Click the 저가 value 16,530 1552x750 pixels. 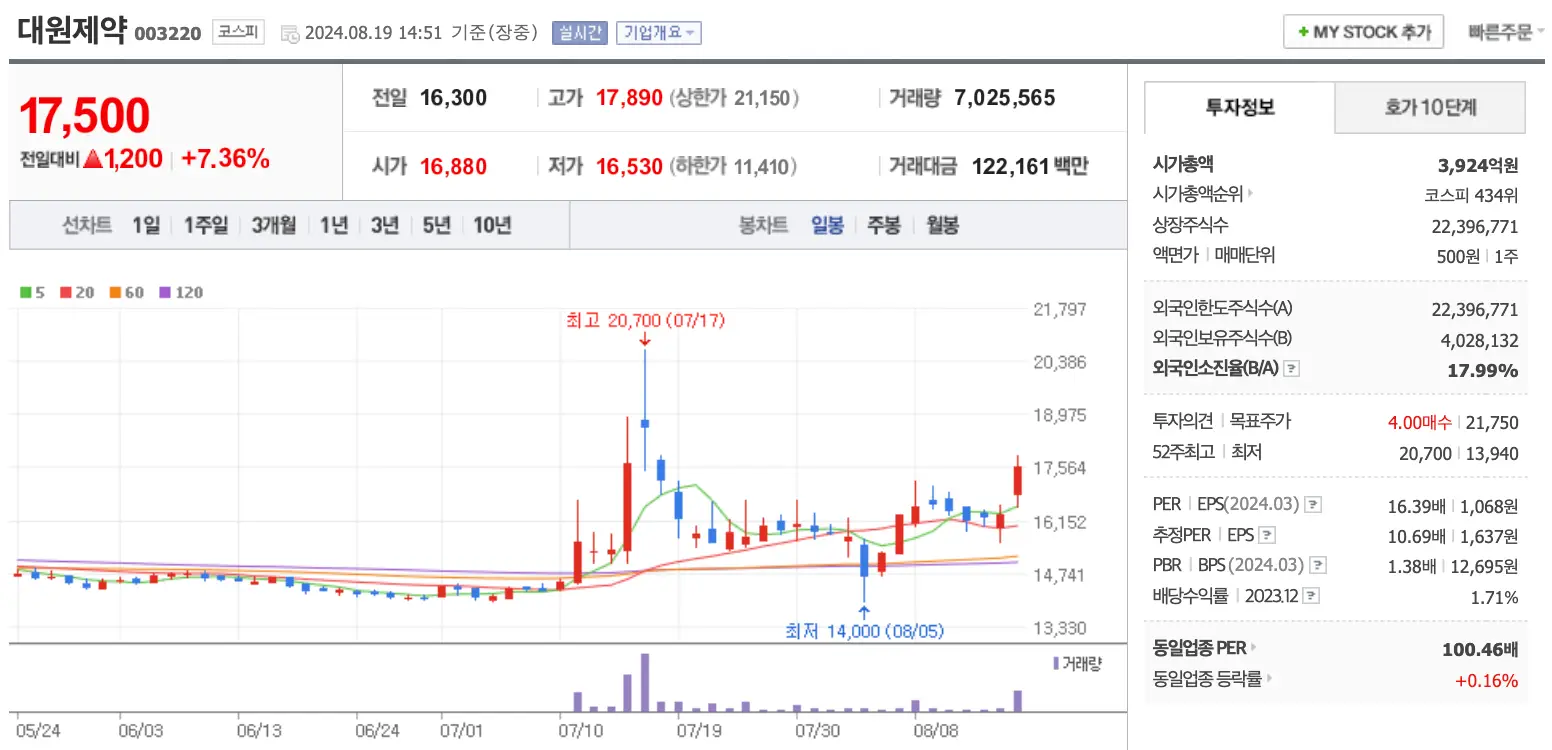(629, 166)
